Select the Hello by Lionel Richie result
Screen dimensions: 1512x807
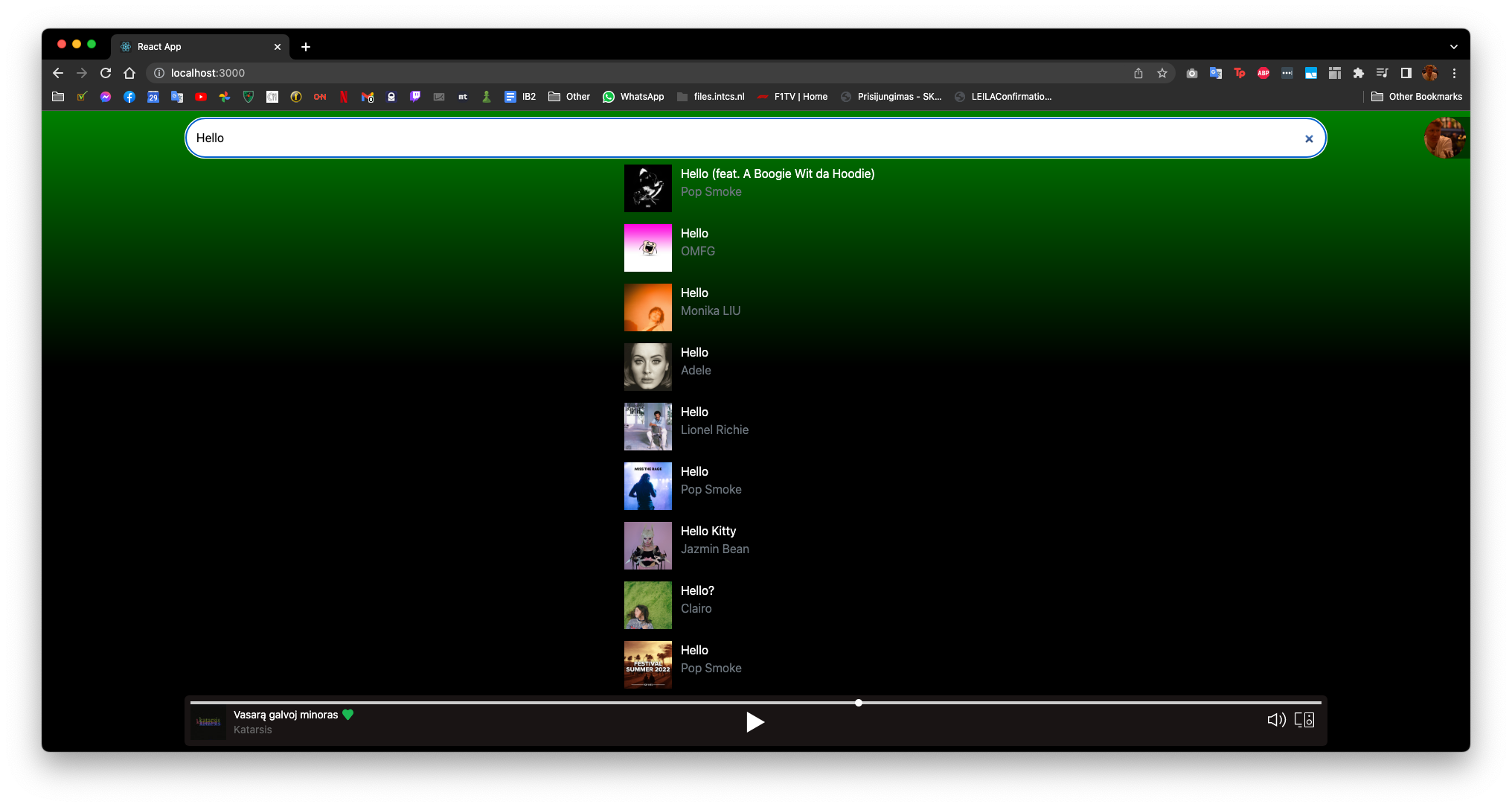[686, 427]
